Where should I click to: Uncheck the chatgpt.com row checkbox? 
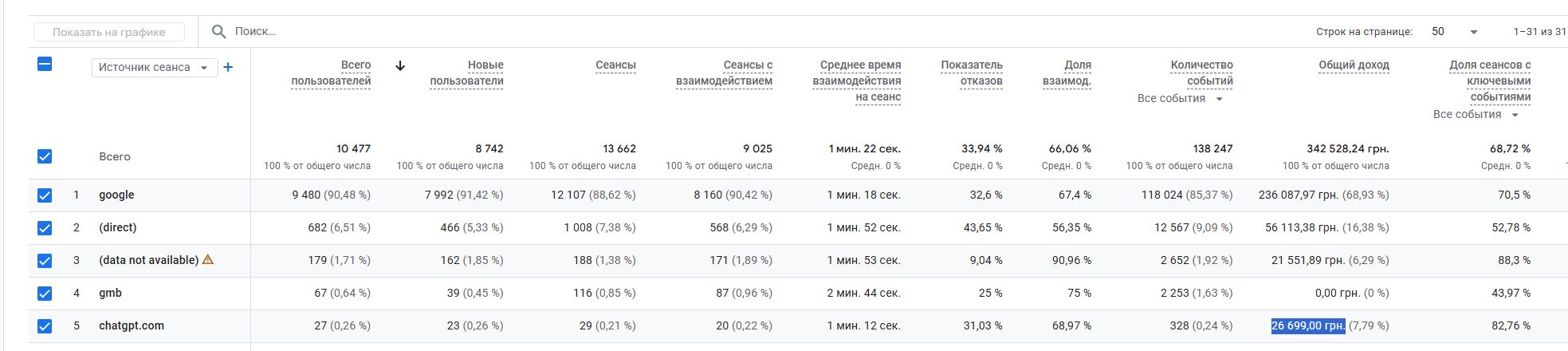click(x=45, y=325)
